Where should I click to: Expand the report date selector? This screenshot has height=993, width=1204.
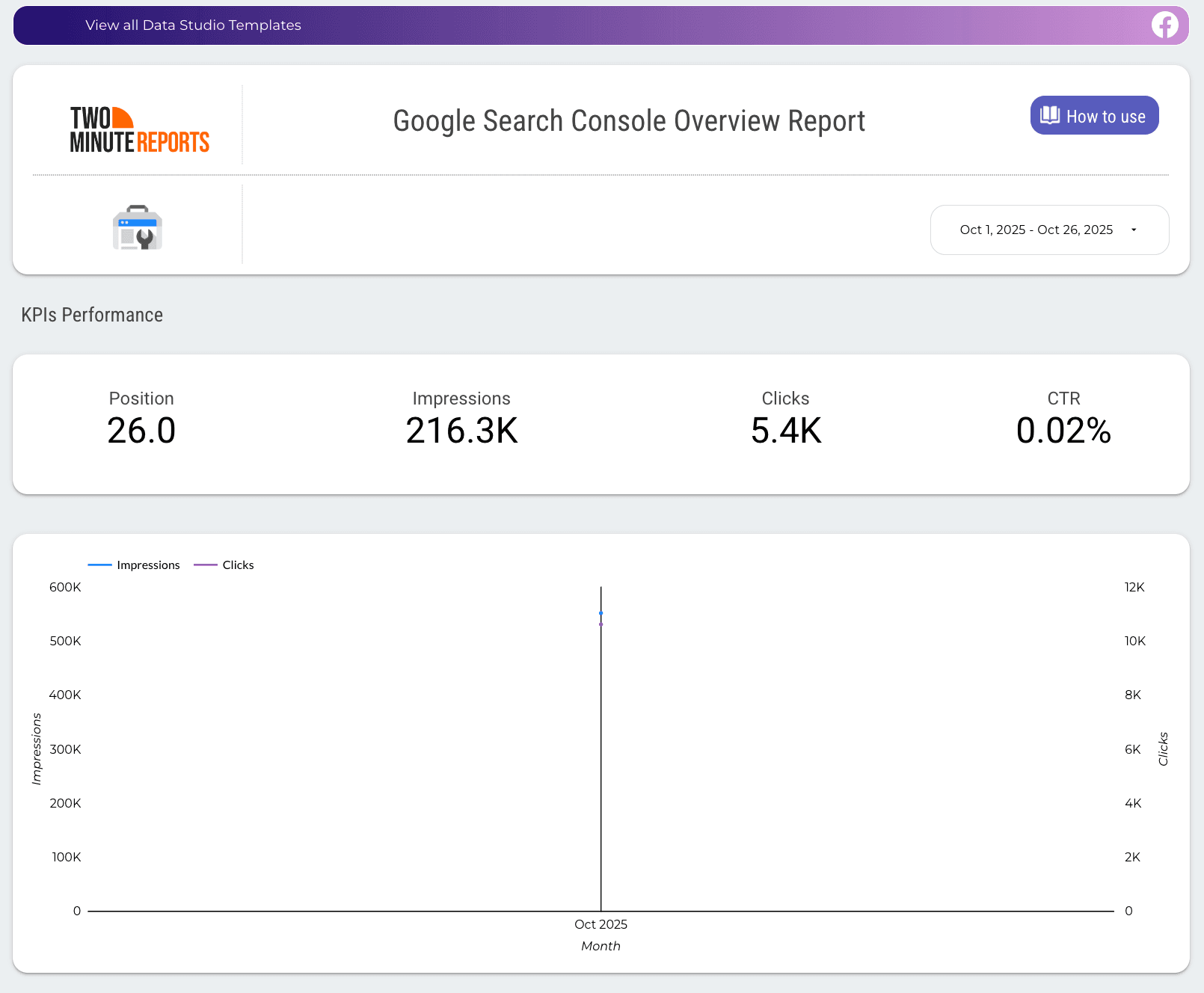point(1049,230)
